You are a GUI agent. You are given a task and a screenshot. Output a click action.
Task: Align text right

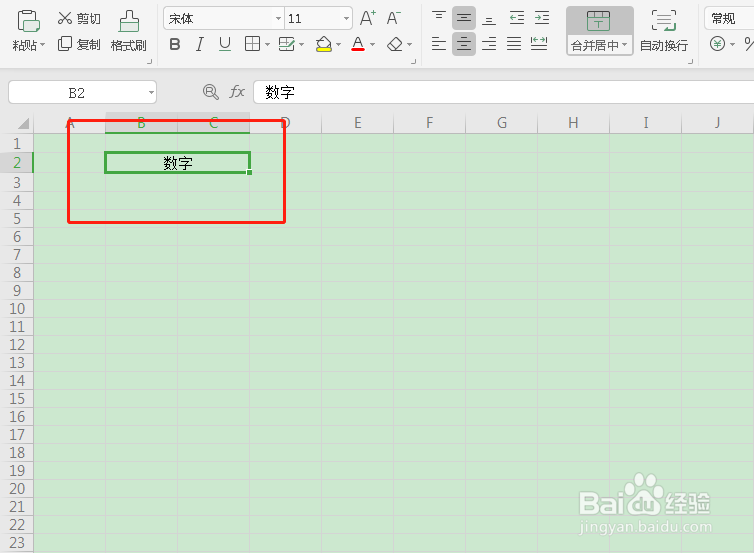pyautogui.click(x=489, y=44)
